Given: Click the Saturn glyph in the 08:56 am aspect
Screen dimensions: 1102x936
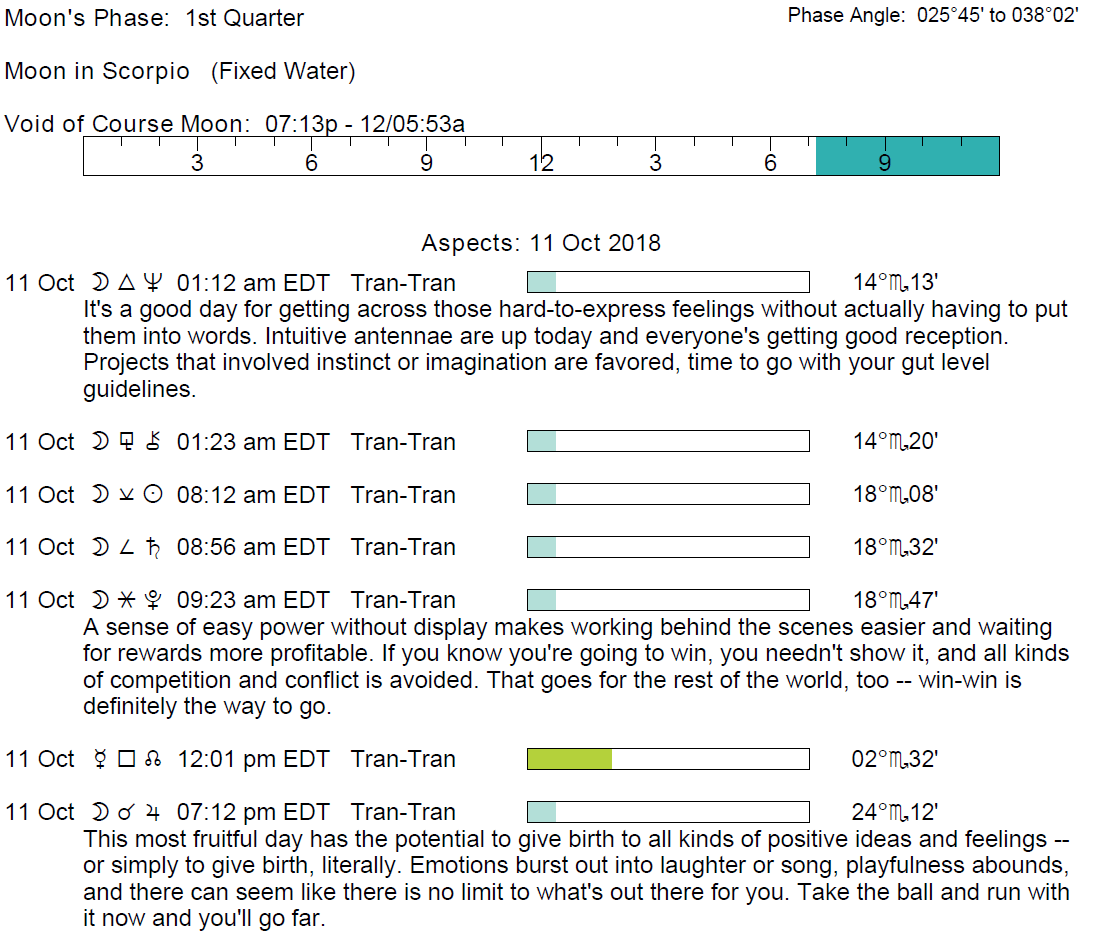Looking at the screenshot, I should pos(152,547).
